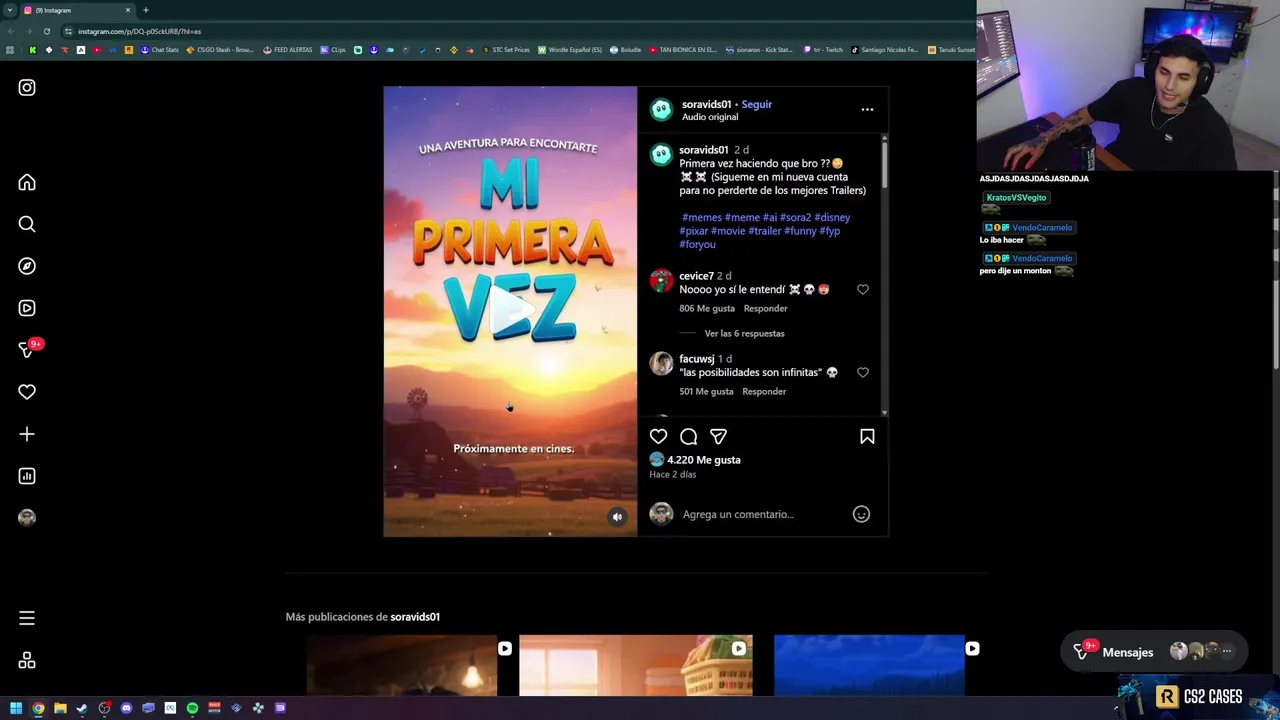View 501 Me gusta on facuwsj's comment
The width and height of the screenshot is (1280, 720).
(706, 391)
